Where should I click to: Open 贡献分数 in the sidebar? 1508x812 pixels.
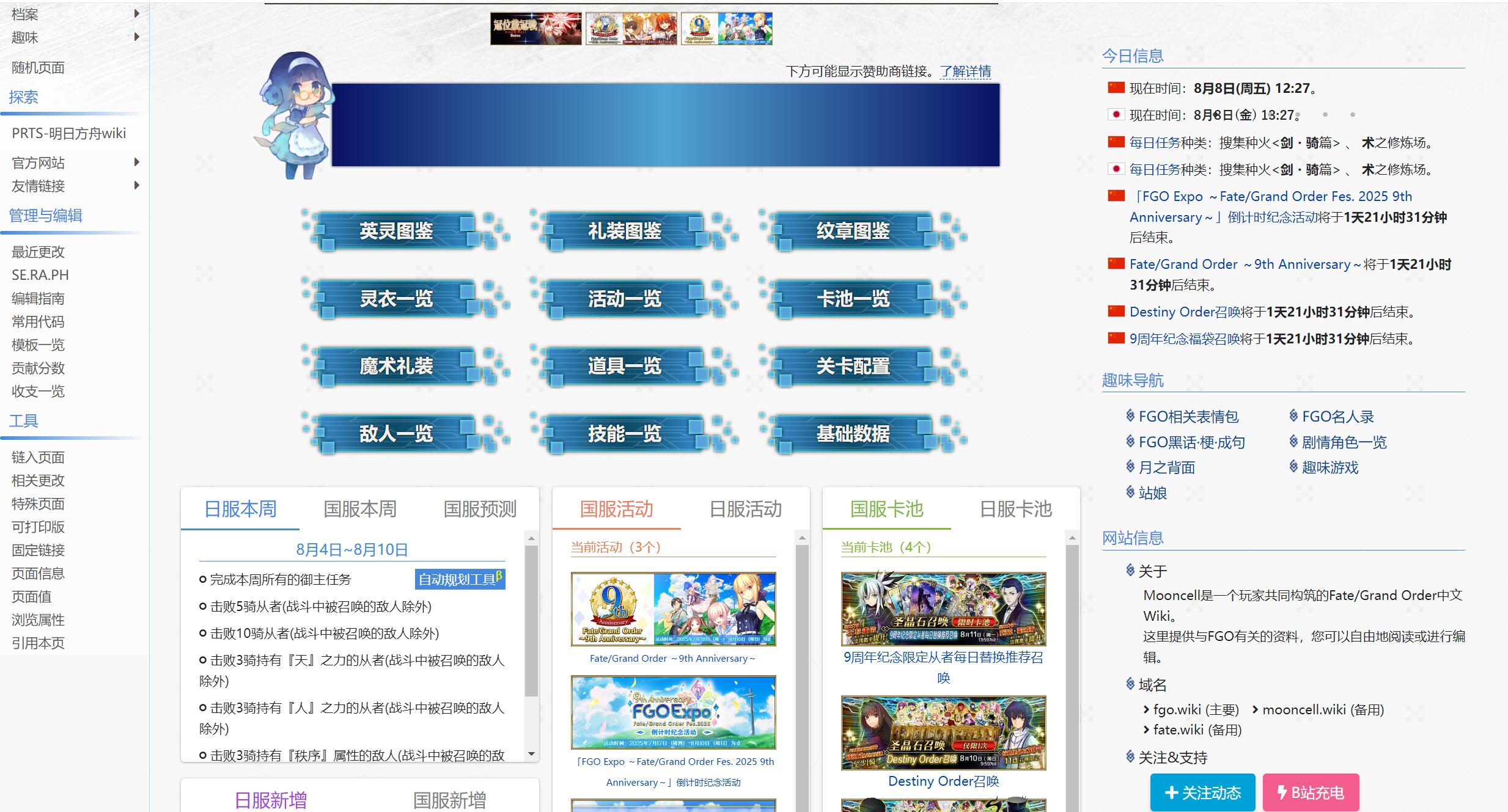pyautogui.click(x=38, y=368)
